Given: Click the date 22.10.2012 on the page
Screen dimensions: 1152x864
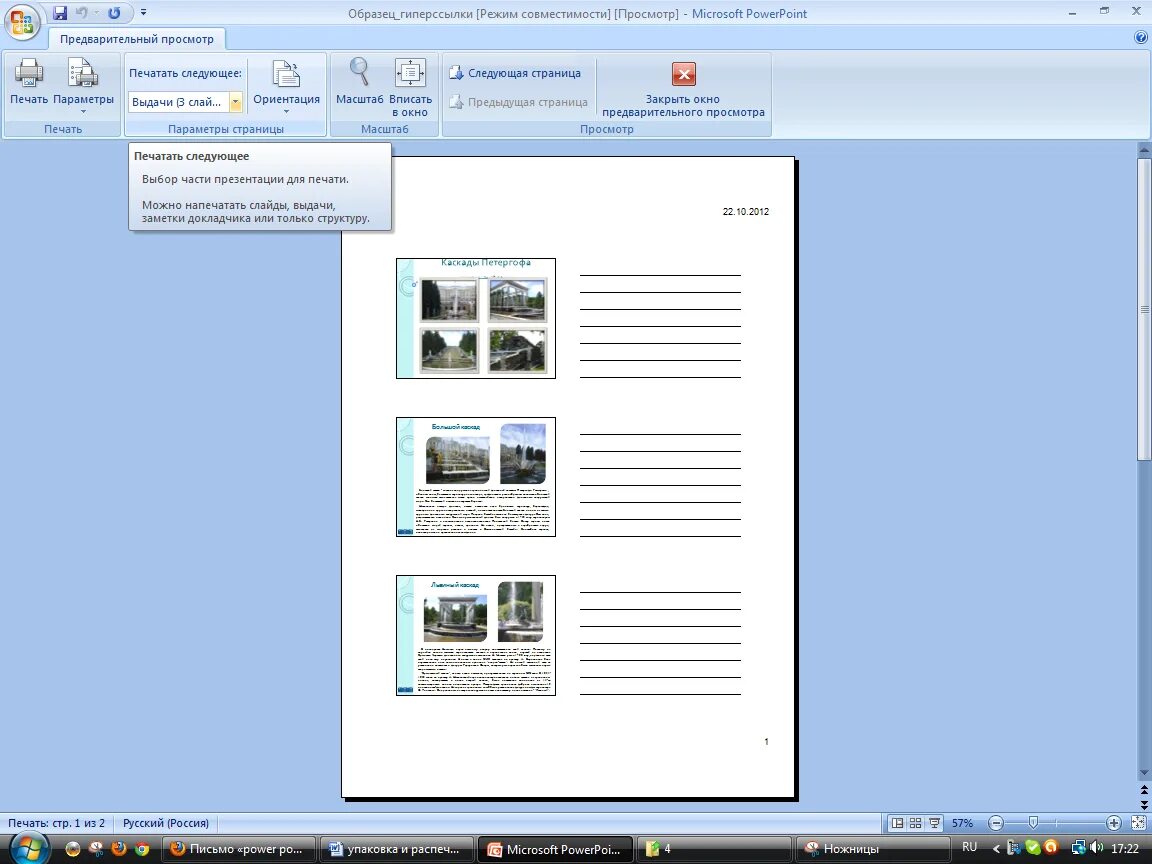Looking at the screenshot, I should click(x=746, y=212).
